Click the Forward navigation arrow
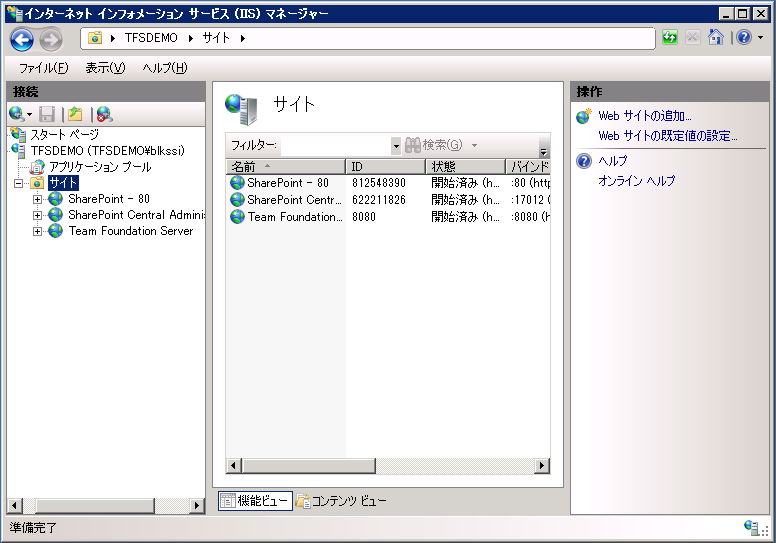This screenshot has height=543, width=776. (51, 40)
